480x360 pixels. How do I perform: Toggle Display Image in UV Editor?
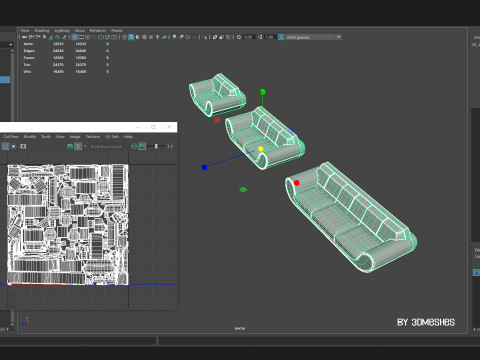[x=70, y=146]
